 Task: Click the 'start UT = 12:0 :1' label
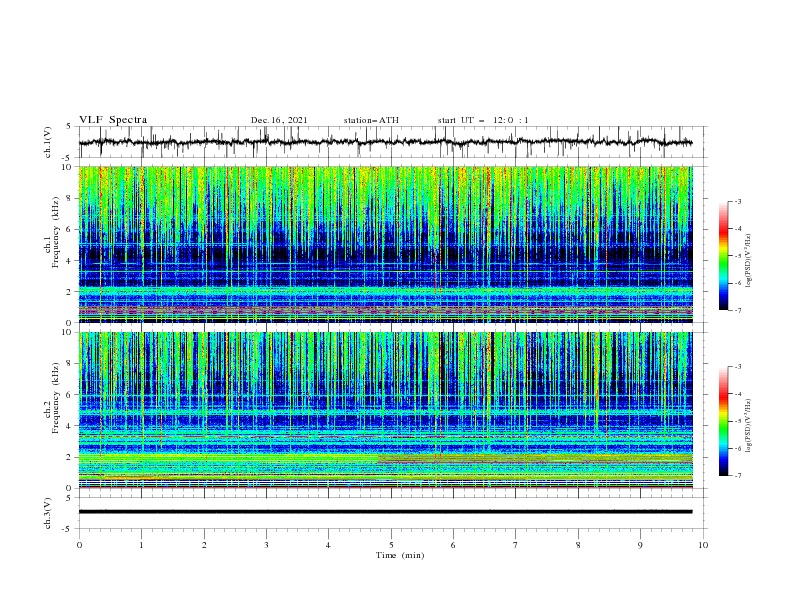click(x=483, y=120)
